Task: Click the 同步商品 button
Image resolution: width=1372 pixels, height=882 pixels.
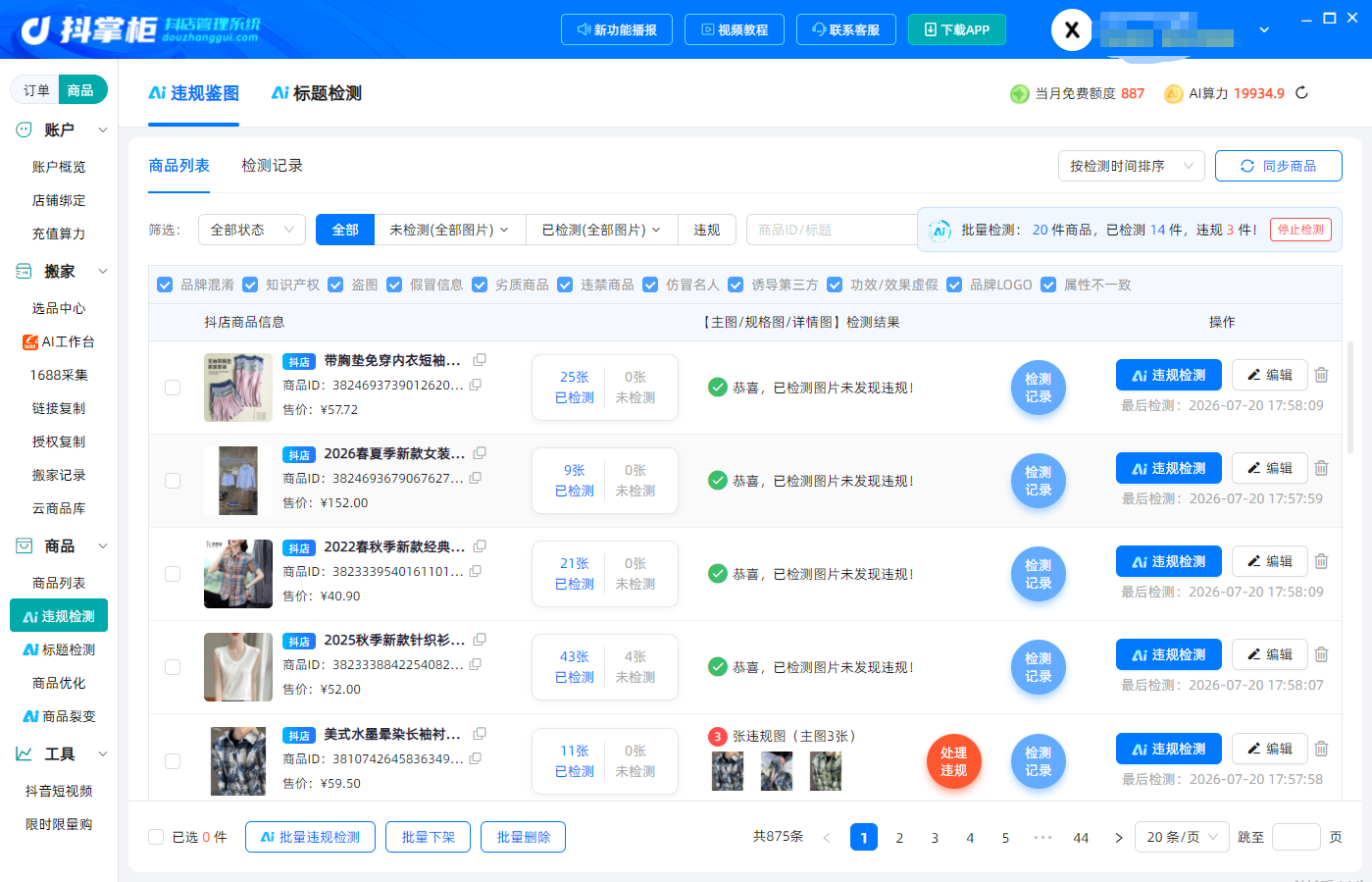Action: [1279, 166]
